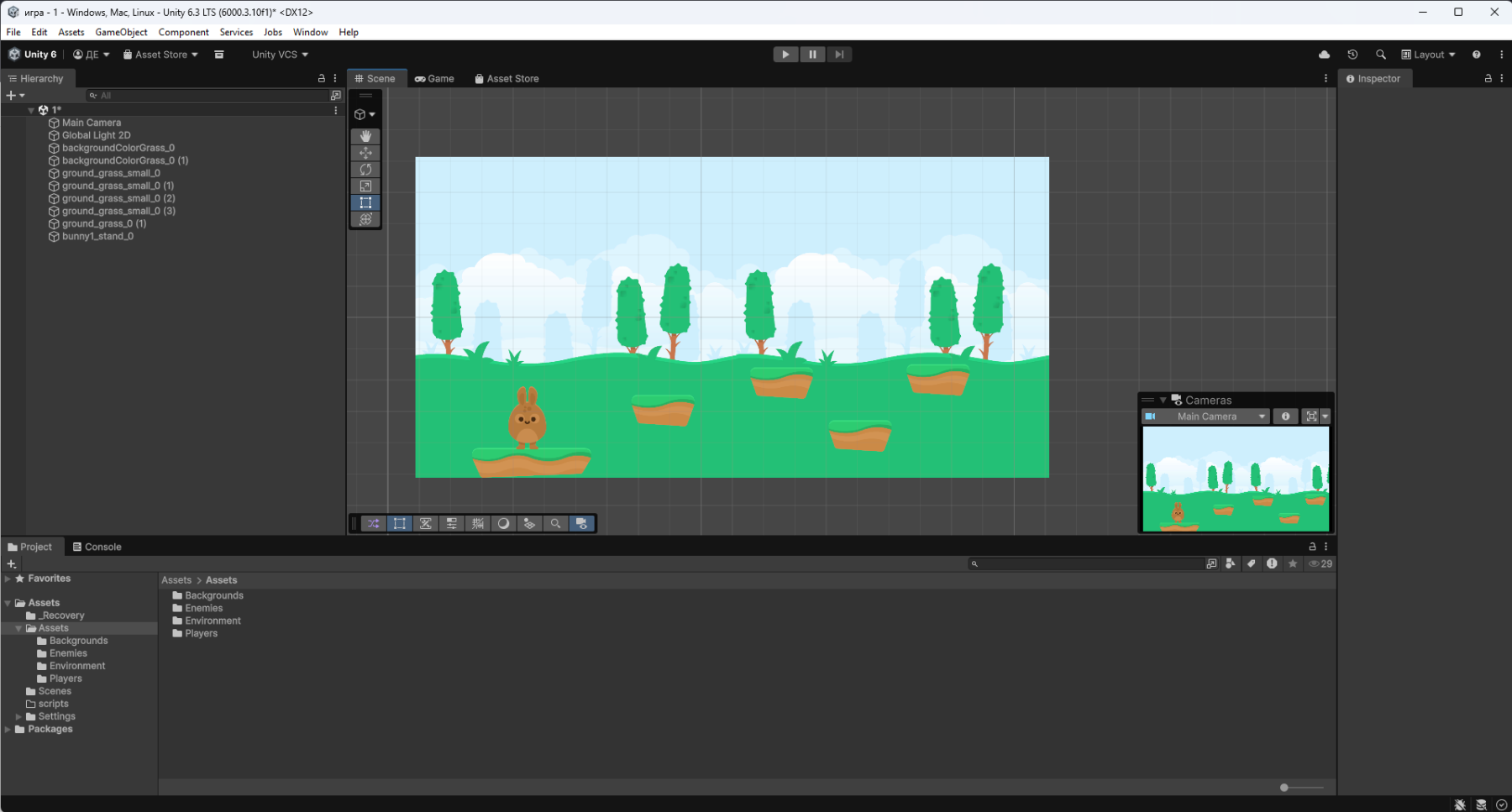Toggle hidden packages visibility eye counter
Screen dimensions: 1512x812
coord(1320,563)
